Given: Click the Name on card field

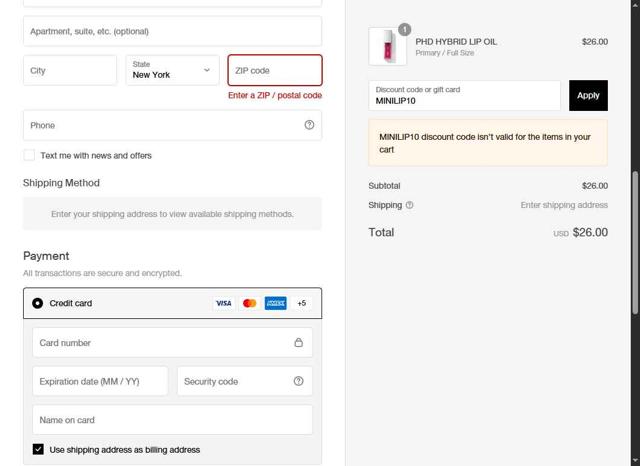Looking at the screenshot, I should tap(172, 420).
